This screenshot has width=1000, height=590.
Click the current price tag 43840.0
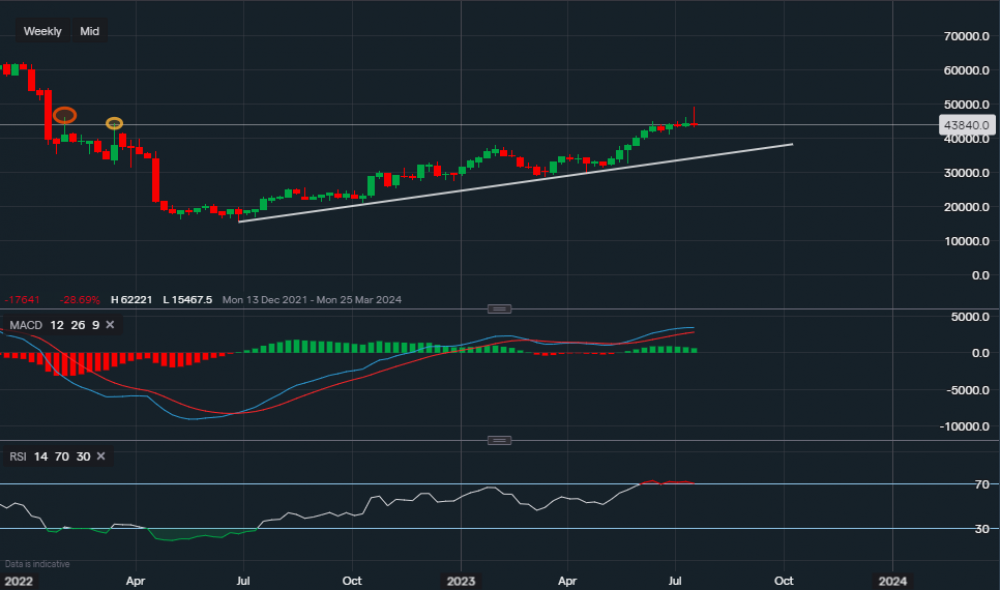pos(966,124)
